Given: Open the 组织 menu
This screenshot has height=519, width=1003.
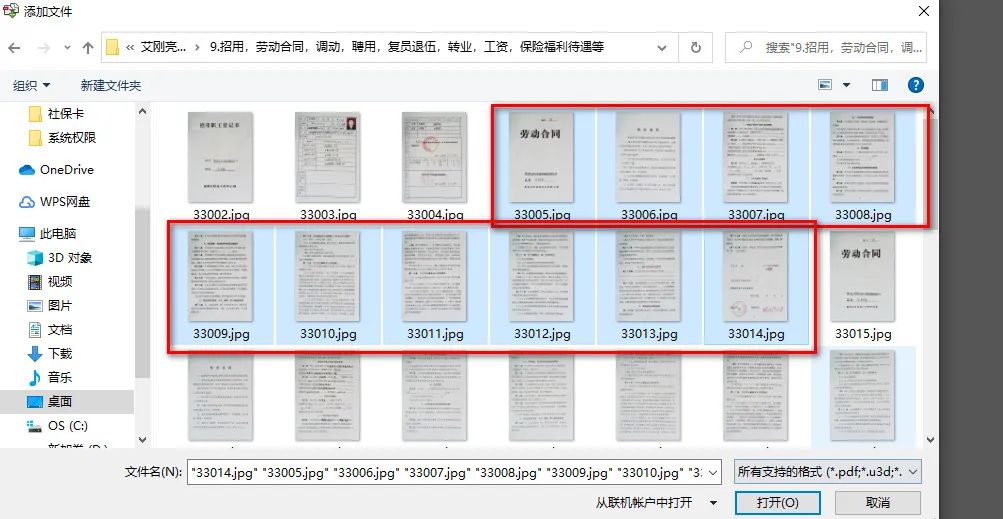Looking at the screenshot, I should (x=31, y=85).
